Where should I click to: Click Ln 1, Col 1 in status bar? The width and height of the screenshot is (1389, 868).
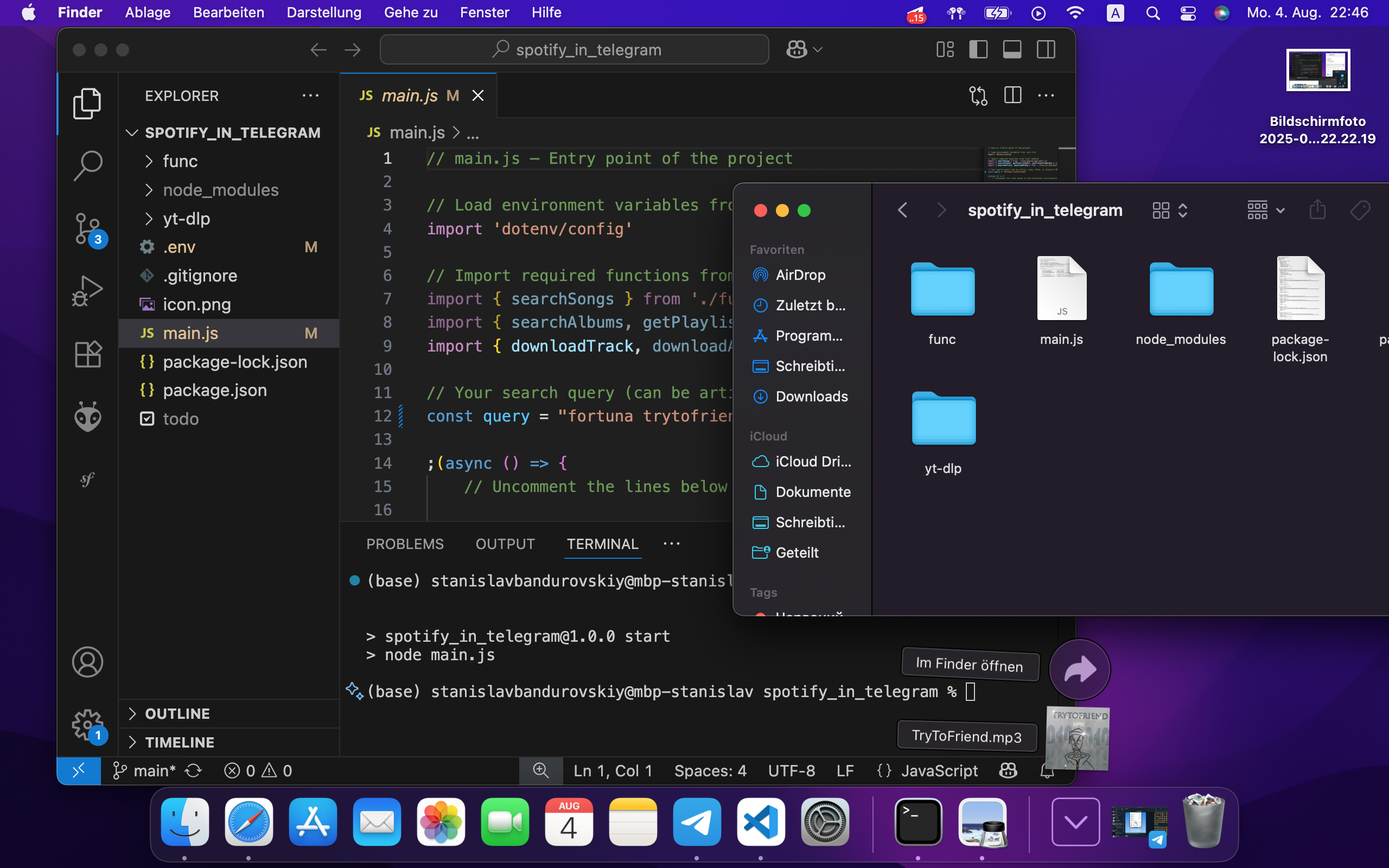tap(613, 770)
